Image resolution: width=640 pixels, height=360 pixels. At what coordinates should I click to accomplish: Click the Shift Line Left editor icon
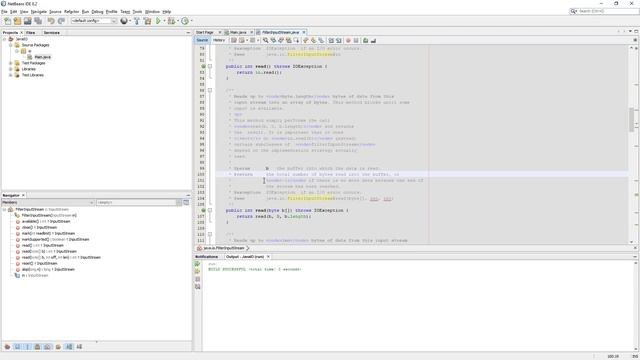(x=331, y=40)
